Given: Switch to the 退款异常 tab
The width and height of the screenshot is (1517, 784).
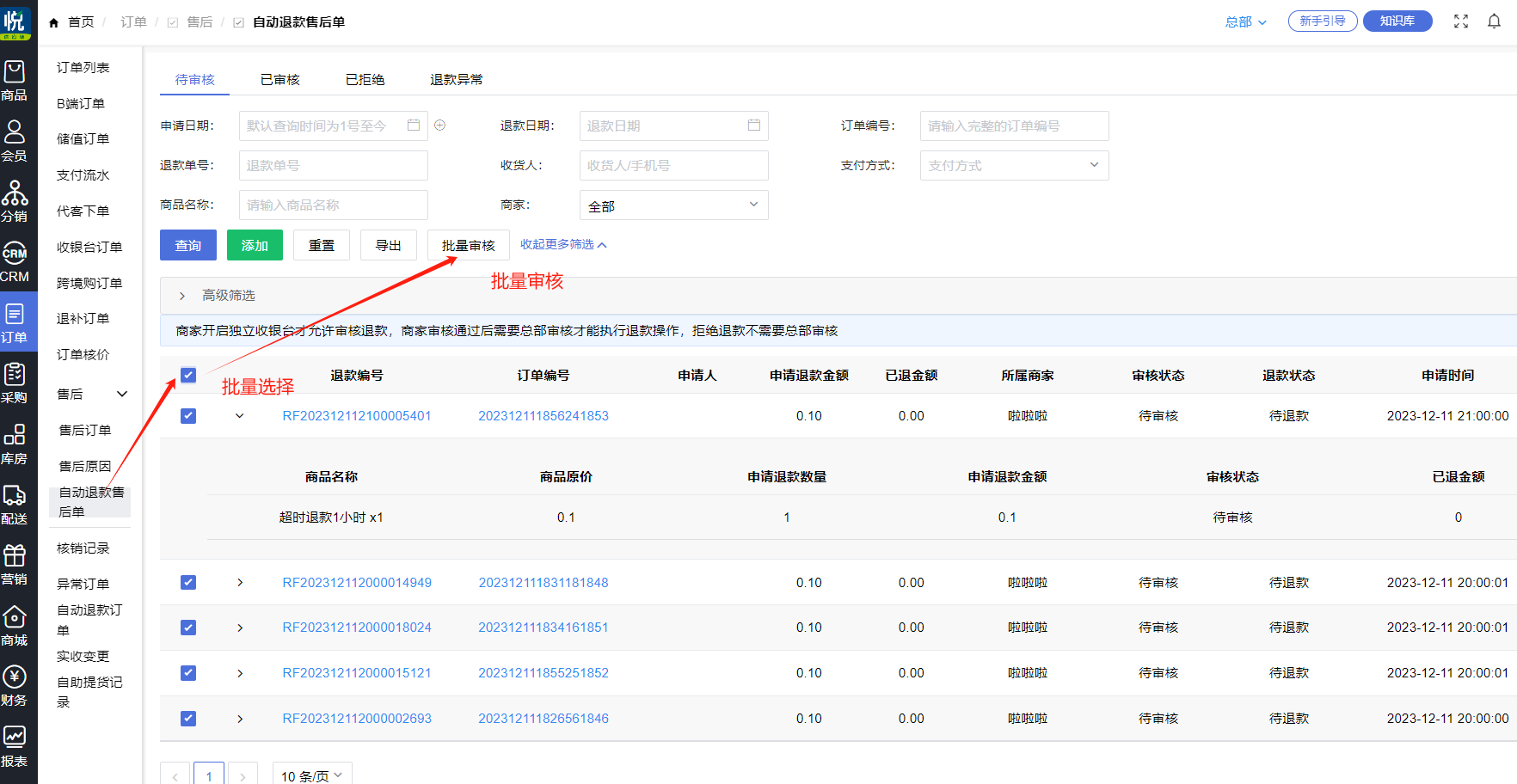Looking at the screenshot, I should tap(457, 79).
